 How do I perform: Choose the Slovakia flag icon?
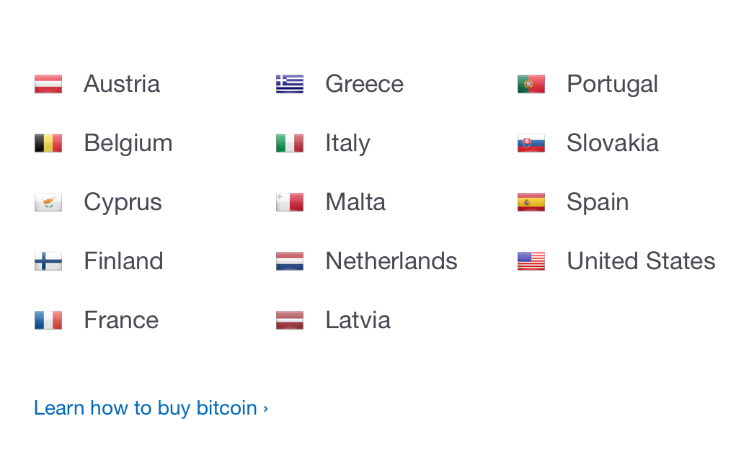(531, 143)
